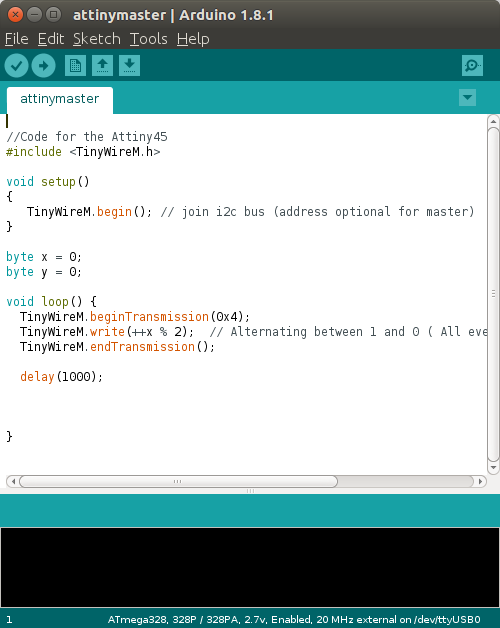Click the horizontal scrollbar right arrow
This screenshot has height=628, width=500.
(x=480, y=481)
